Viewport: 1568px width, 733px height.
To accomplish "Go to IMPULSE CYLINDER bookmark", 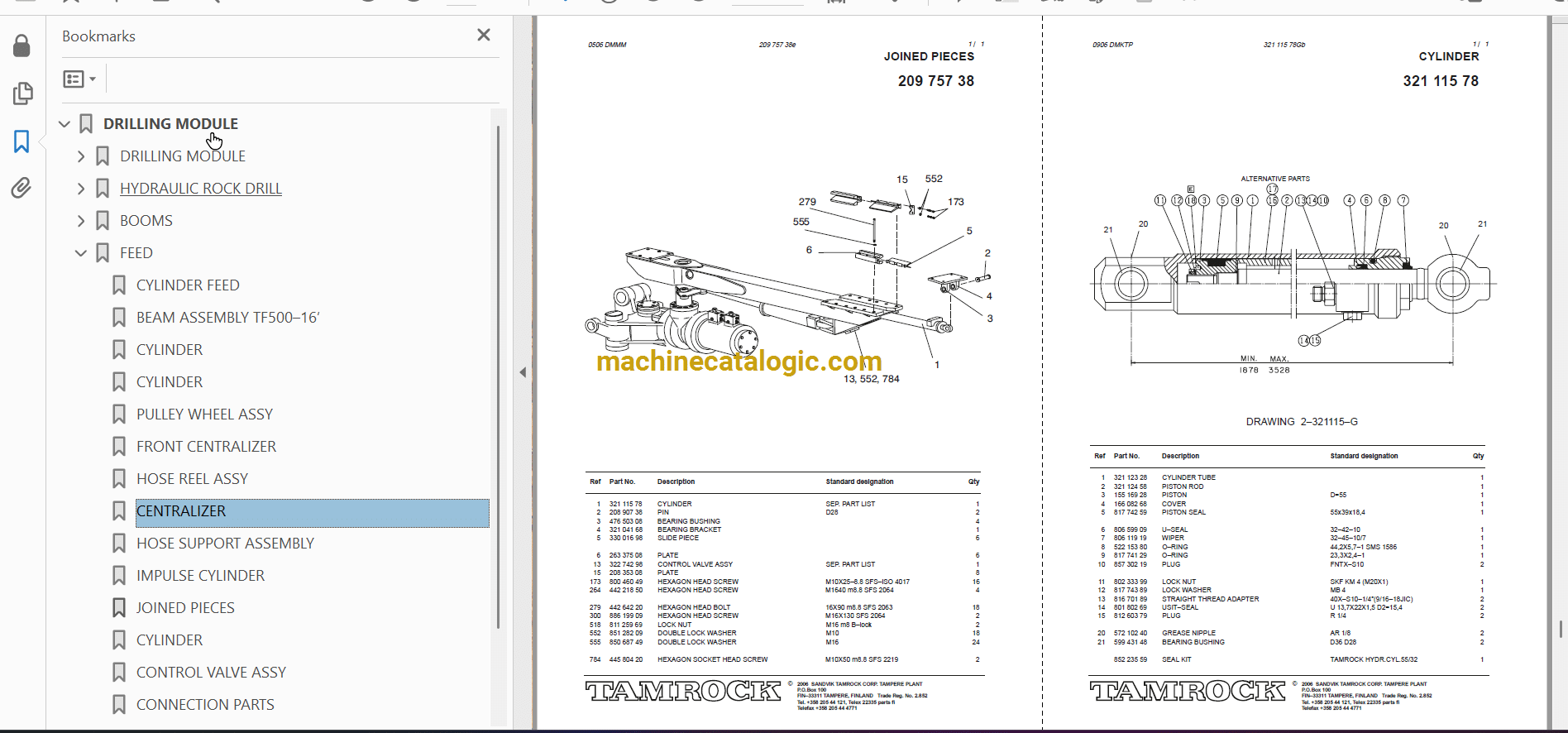I will point(200,576).
